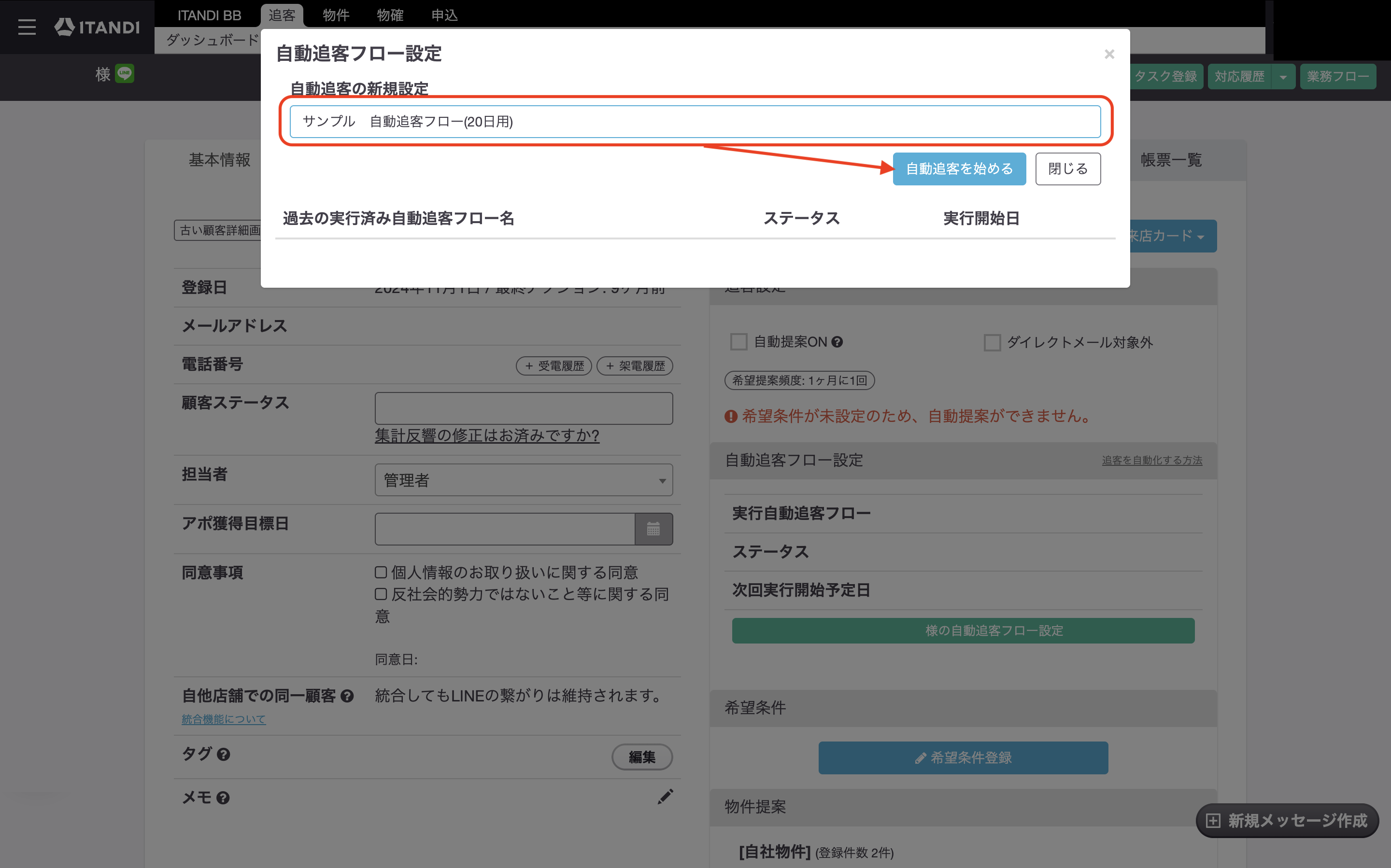The width and height of the screenshot is (1391, 868).
Task: Switch to the 物件 tab
Action: 336,15
